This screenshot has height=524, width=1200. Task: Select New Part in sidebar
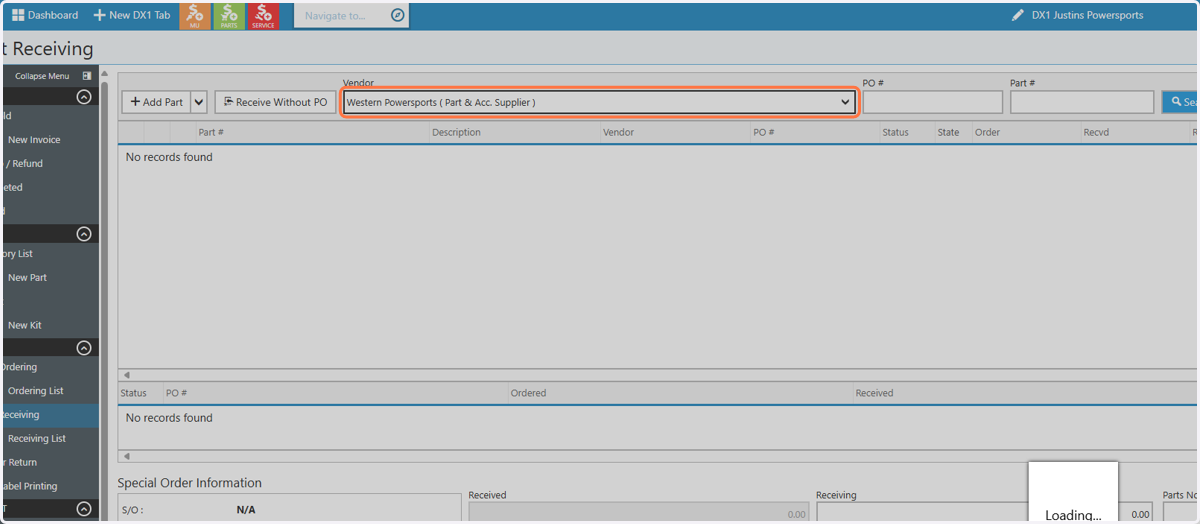[x=27, y=277]
